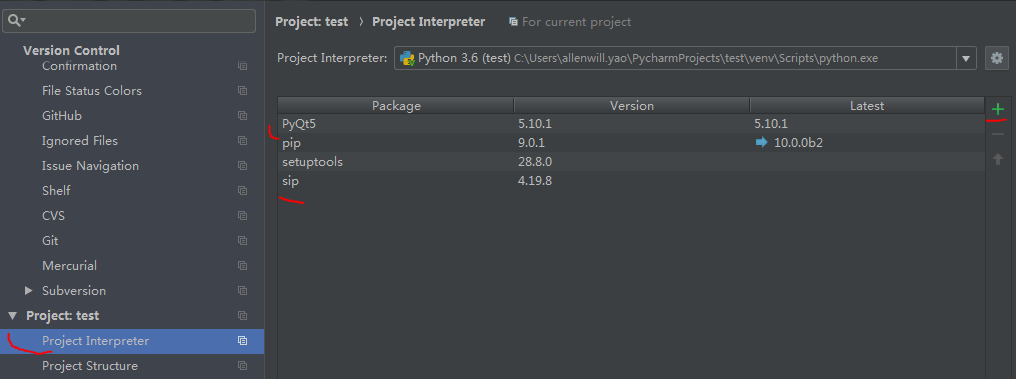Click copy icon next to Subversion
The width and height of the screenshot is (1016, 379).
[242, 291]
